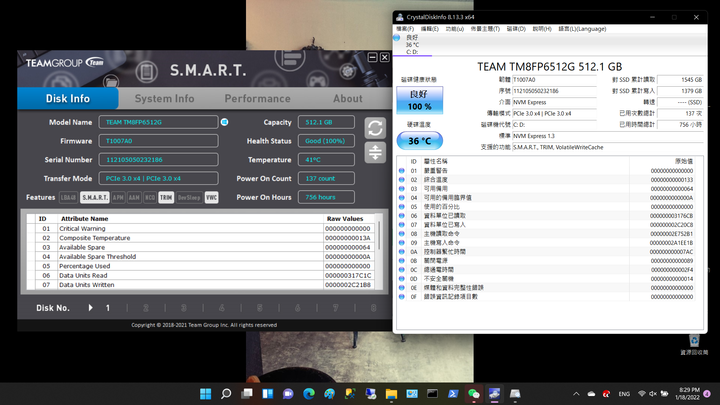
Task: Select the Critical Warning attribute row
Action: 201,228
